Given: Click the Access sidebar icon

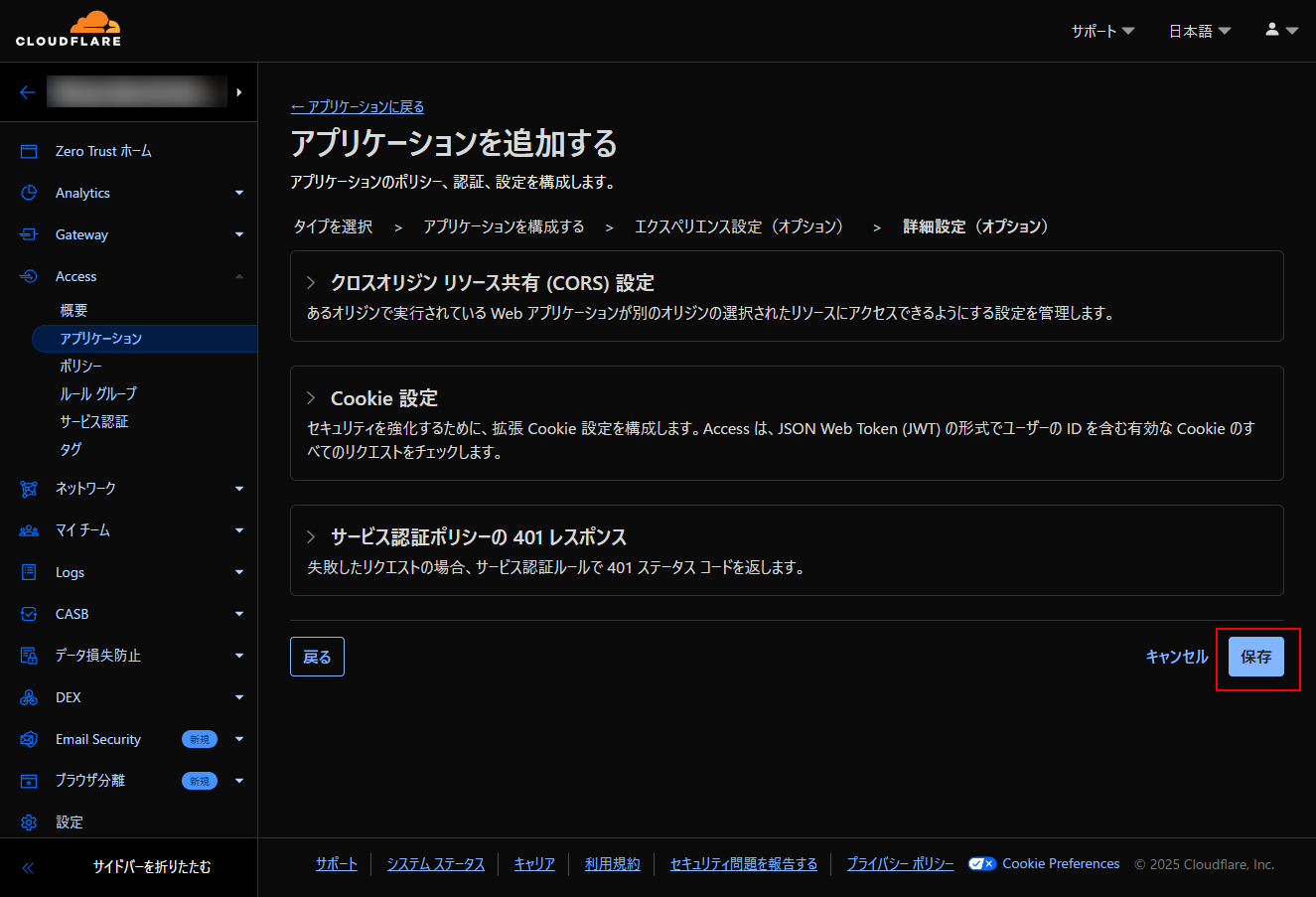Looking at the screenshot, I should pos(29,276).
